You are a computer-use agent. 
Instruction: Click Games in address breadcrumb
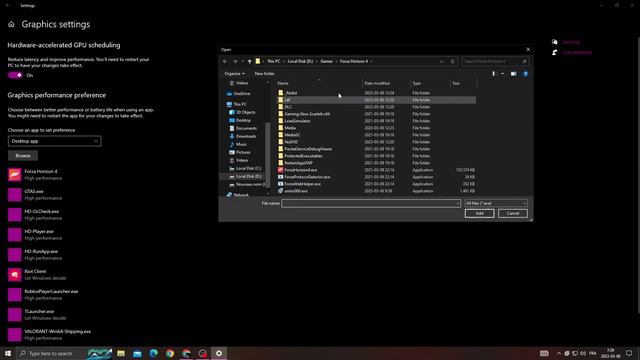pos(326,61)
